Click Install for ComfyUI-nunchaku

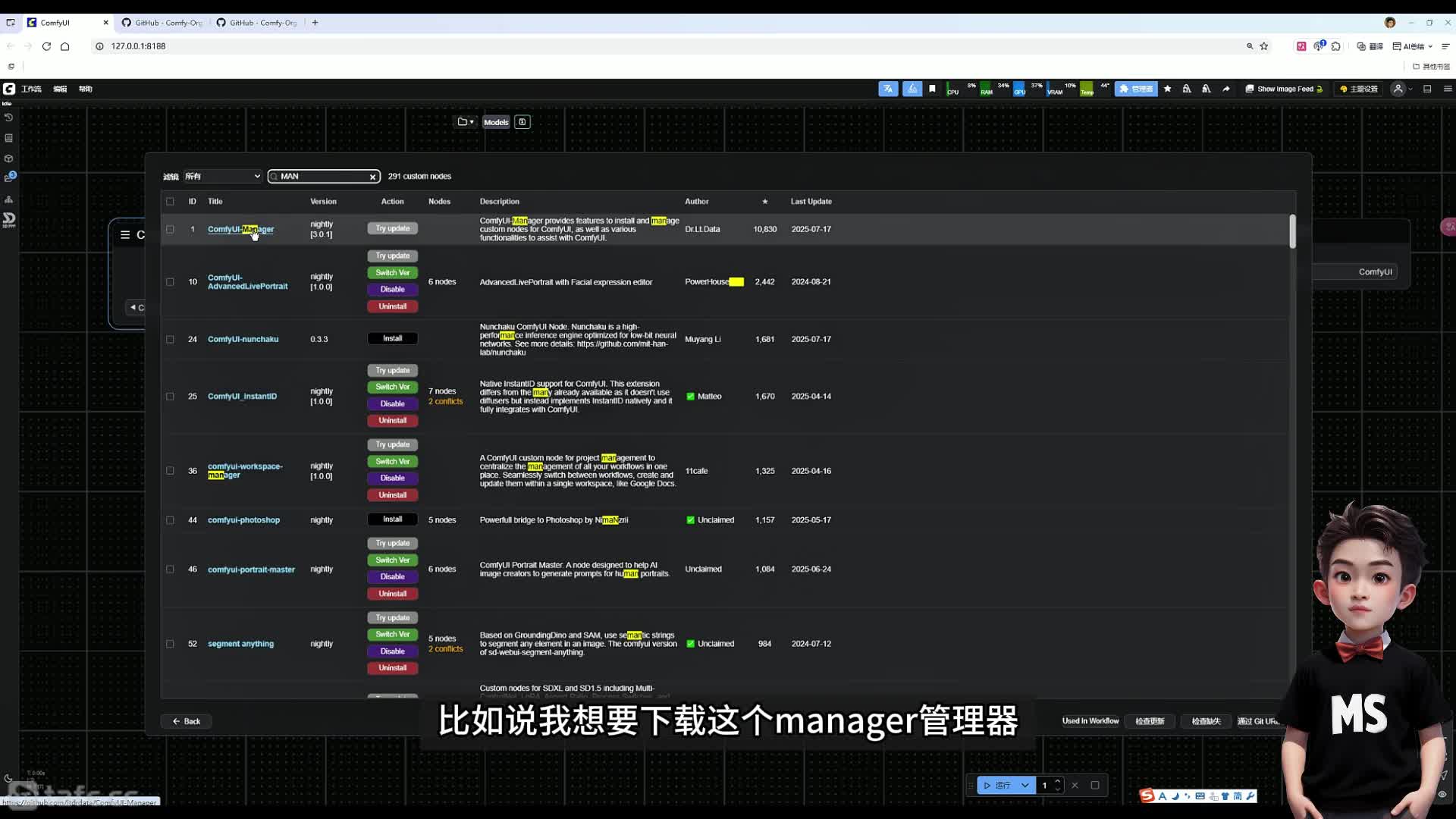pos(393,338)
